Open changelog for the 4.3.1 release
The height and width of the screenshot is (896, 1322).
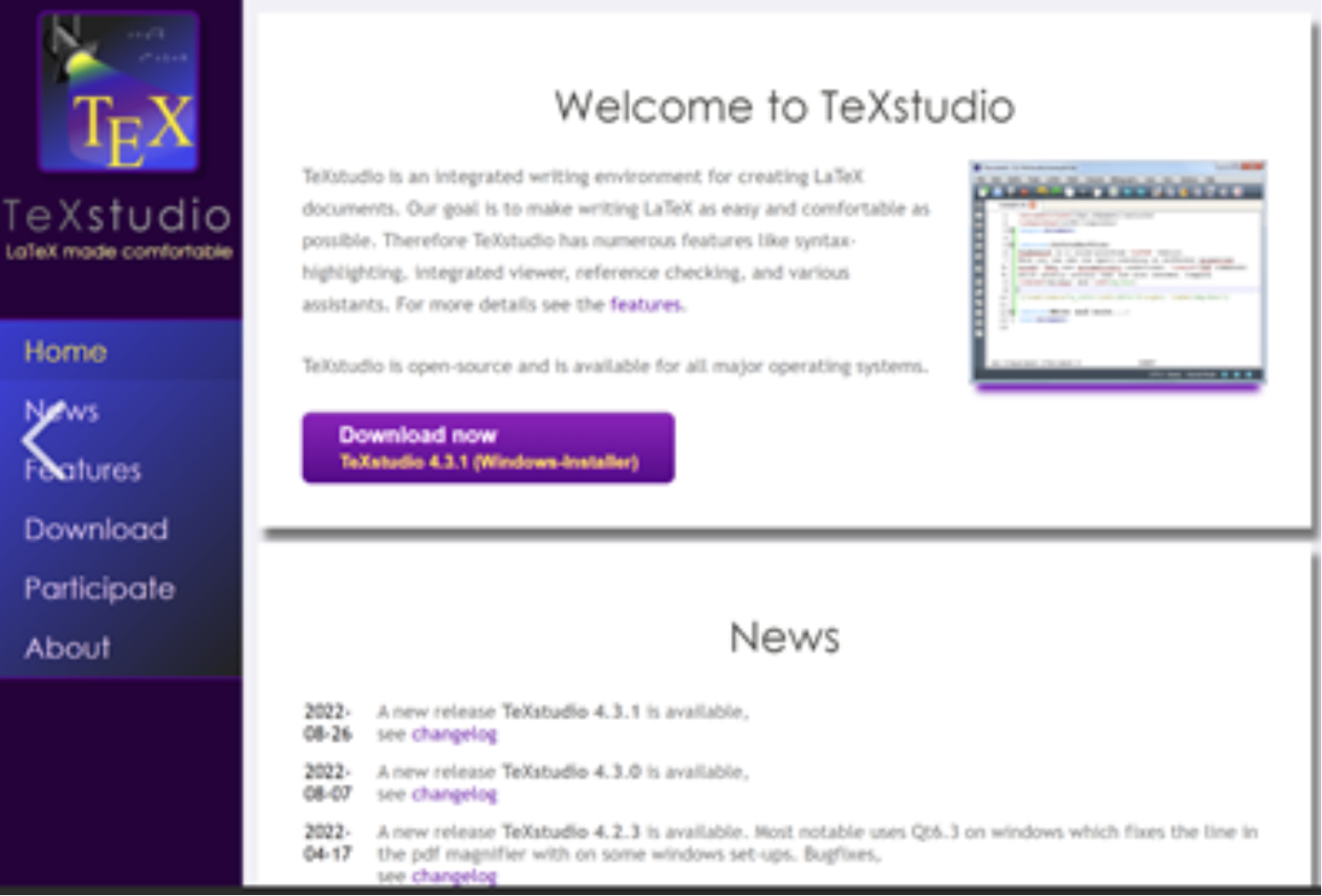454,735
